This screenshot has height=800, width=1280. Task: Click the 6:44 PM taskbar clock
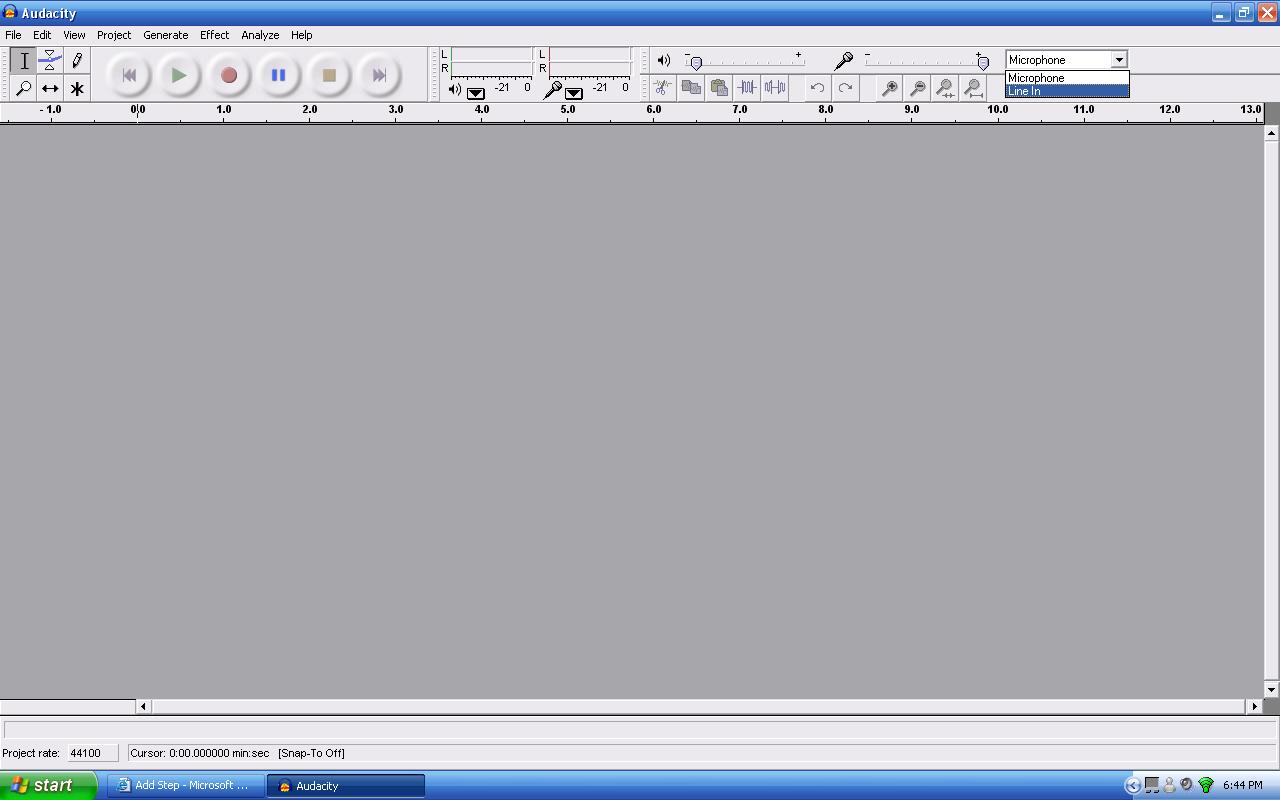tap(1242, 786)
